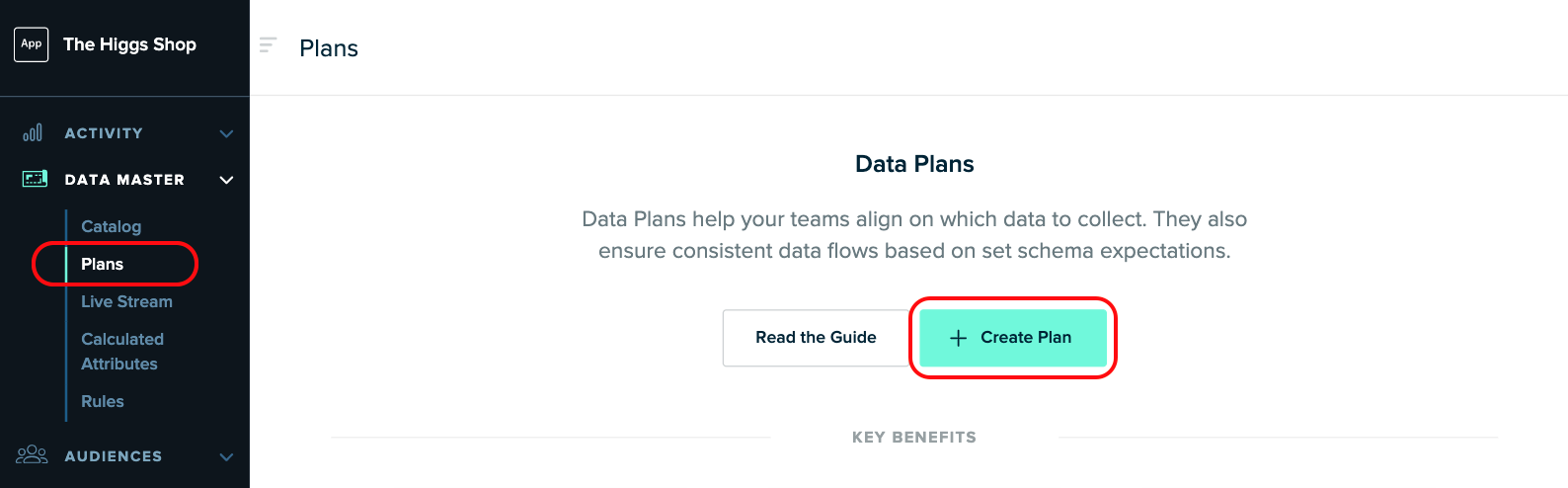Viewport: 1568px width, 488px height.
Task: Click the plus icon in Create Plan
Action: click(x=958, y=338)
